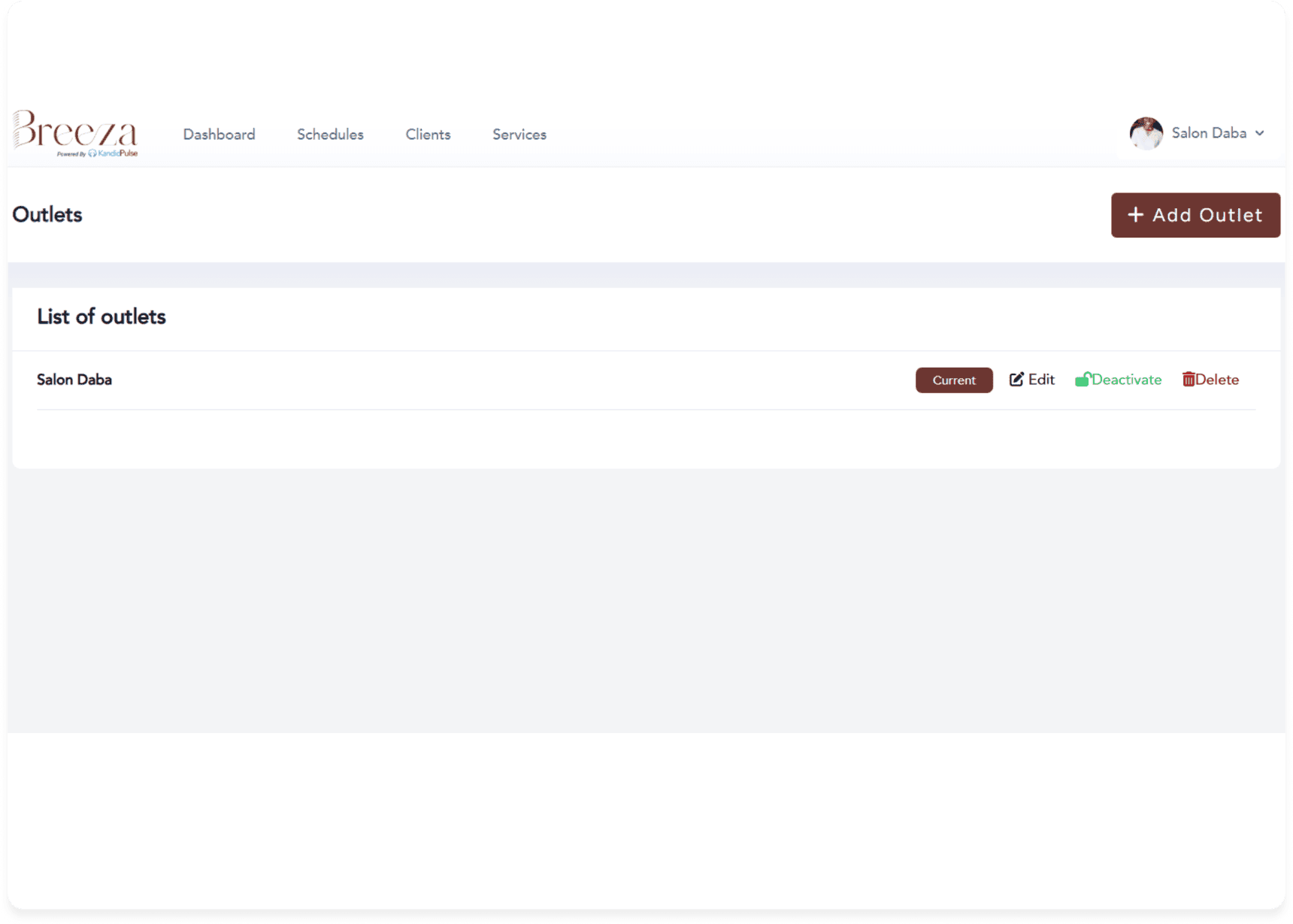Click the Edit pencil icon
This screenshot has height=924, width=1293.
click(1016, 380)
